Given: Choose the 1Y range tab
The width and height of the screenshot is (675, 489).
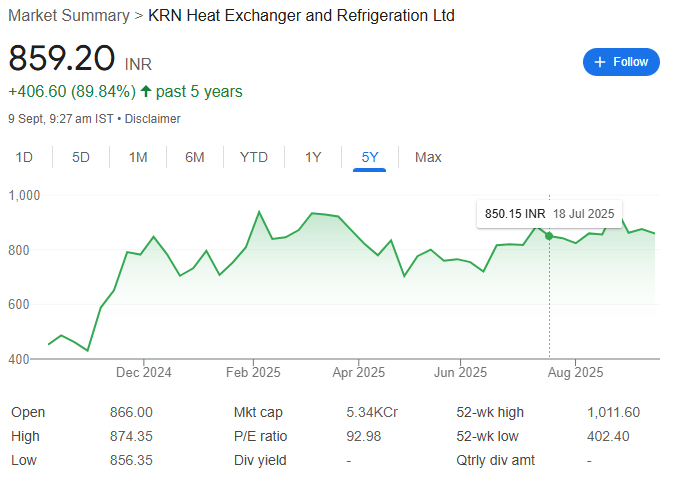Looking at the screenshot, I should 313,157.
